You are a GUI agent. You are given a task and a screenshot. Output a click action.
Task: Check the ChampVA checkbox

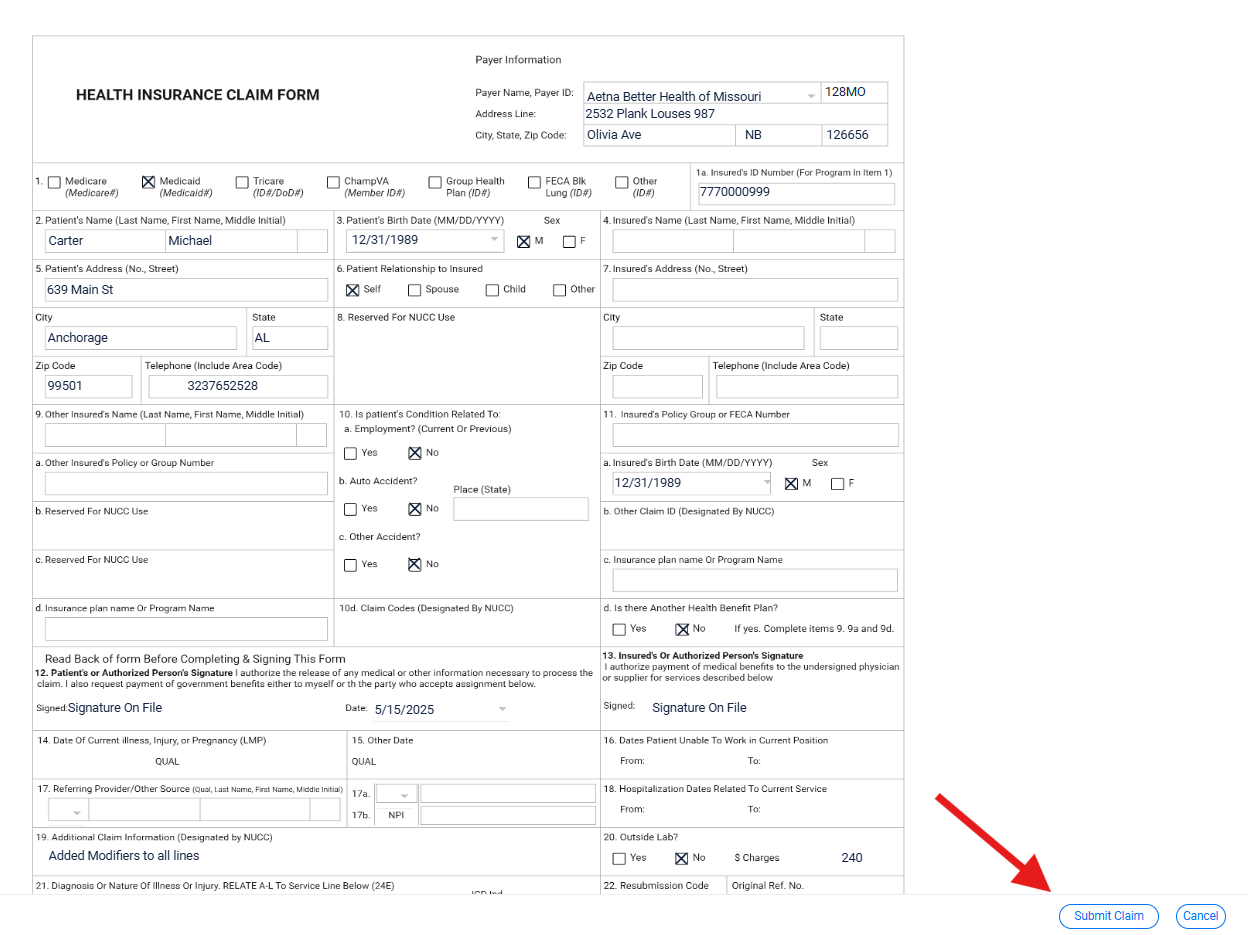[x=333, y=182]
